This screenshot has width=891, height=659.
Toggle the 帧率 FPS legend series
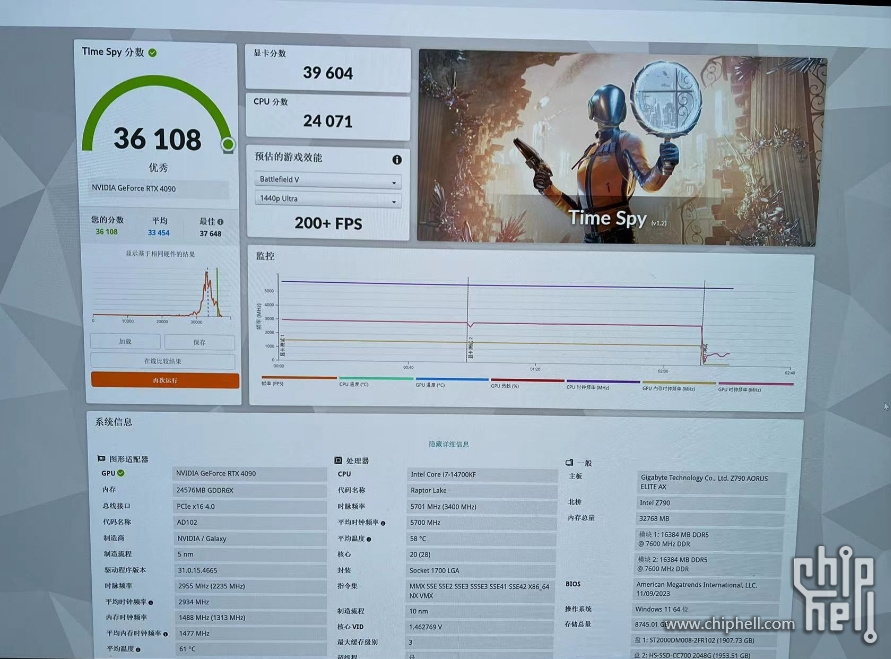click(x=299, y=381)
